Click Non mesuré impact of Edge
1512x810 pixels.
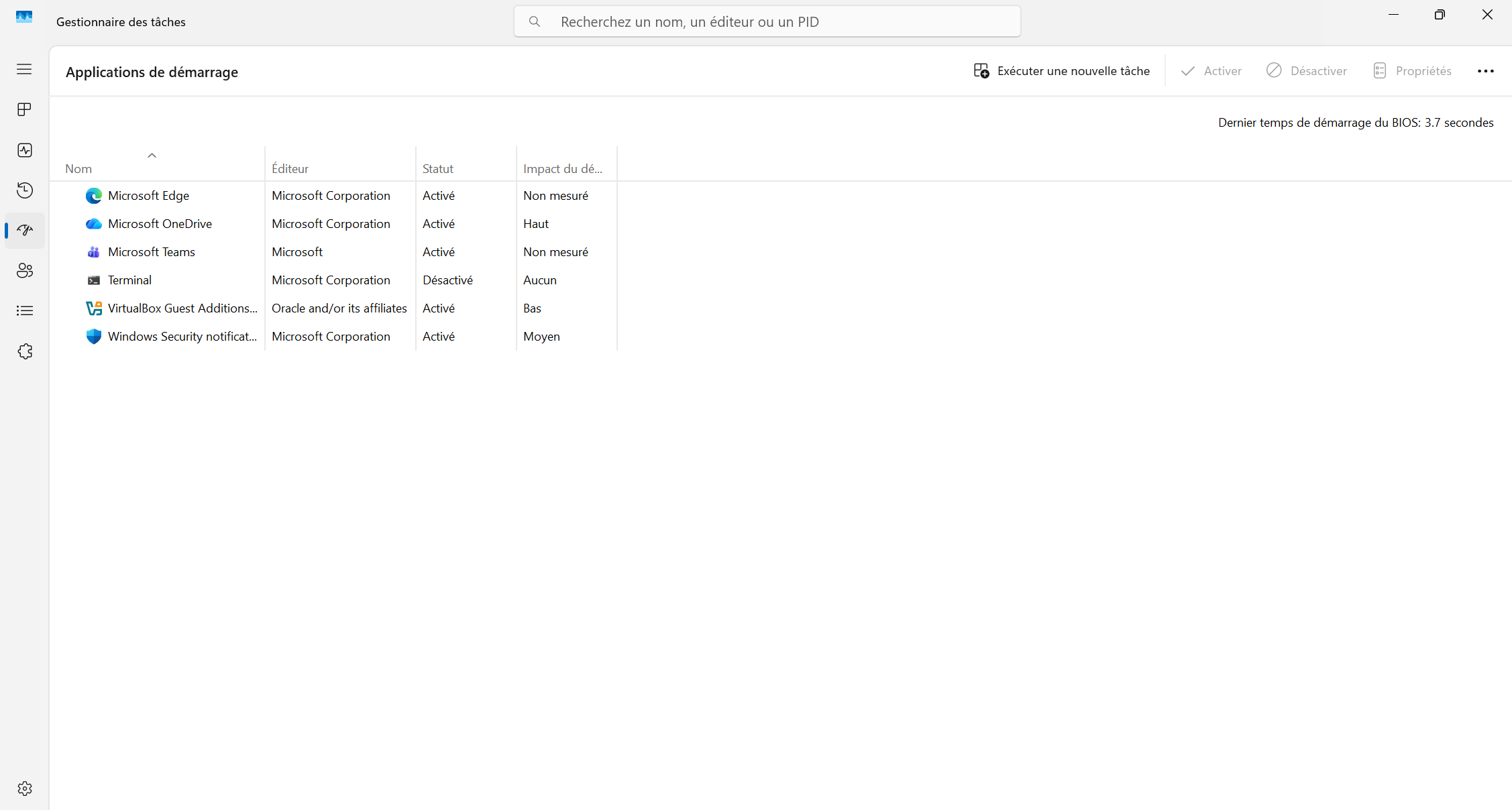(x=555, y=196)
